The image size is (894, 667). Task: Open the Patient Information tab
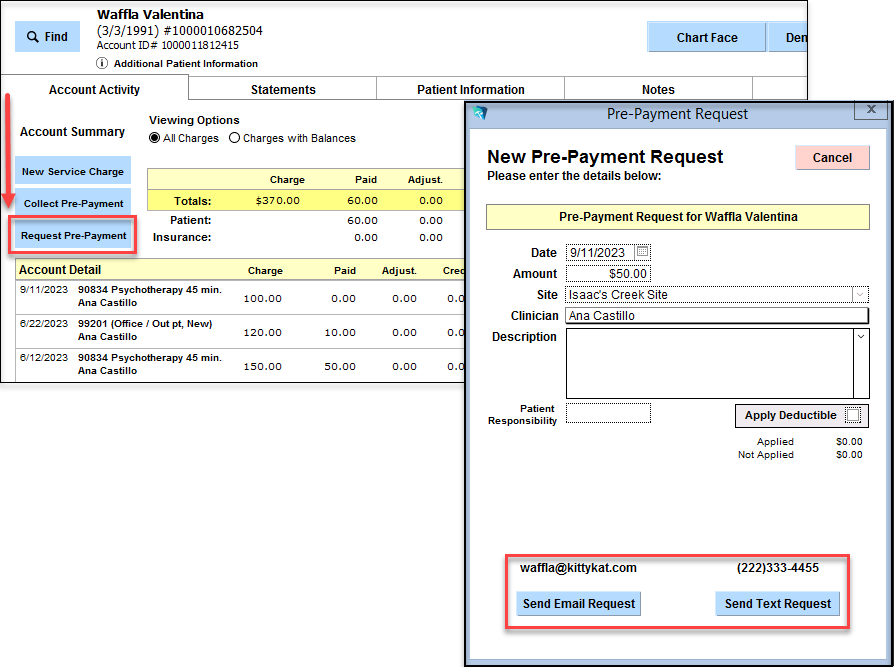click(470, 90)
